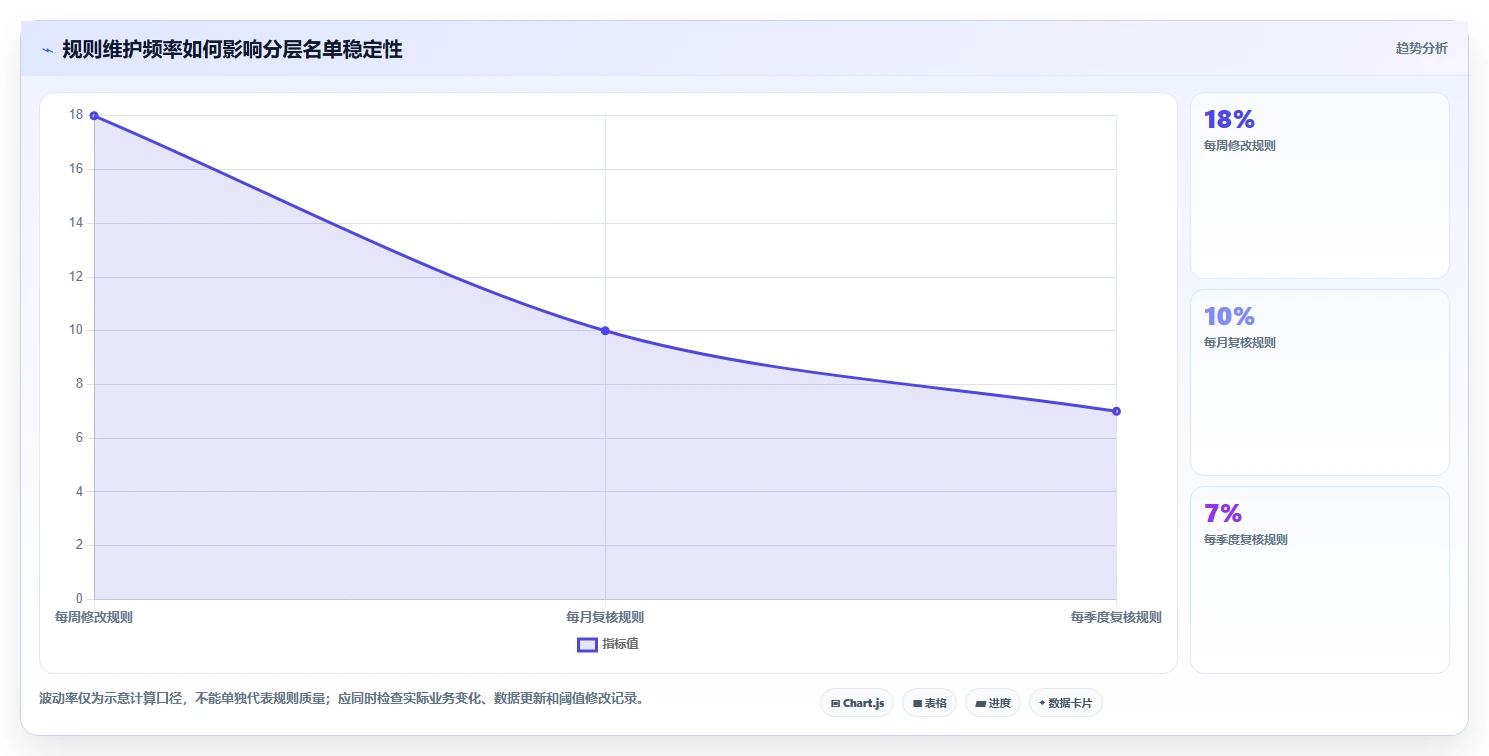The width and height of the screenshot is (1489, 756).
Task: Click the x-axis label 每季度复核规则
Action: (1116, 617)
